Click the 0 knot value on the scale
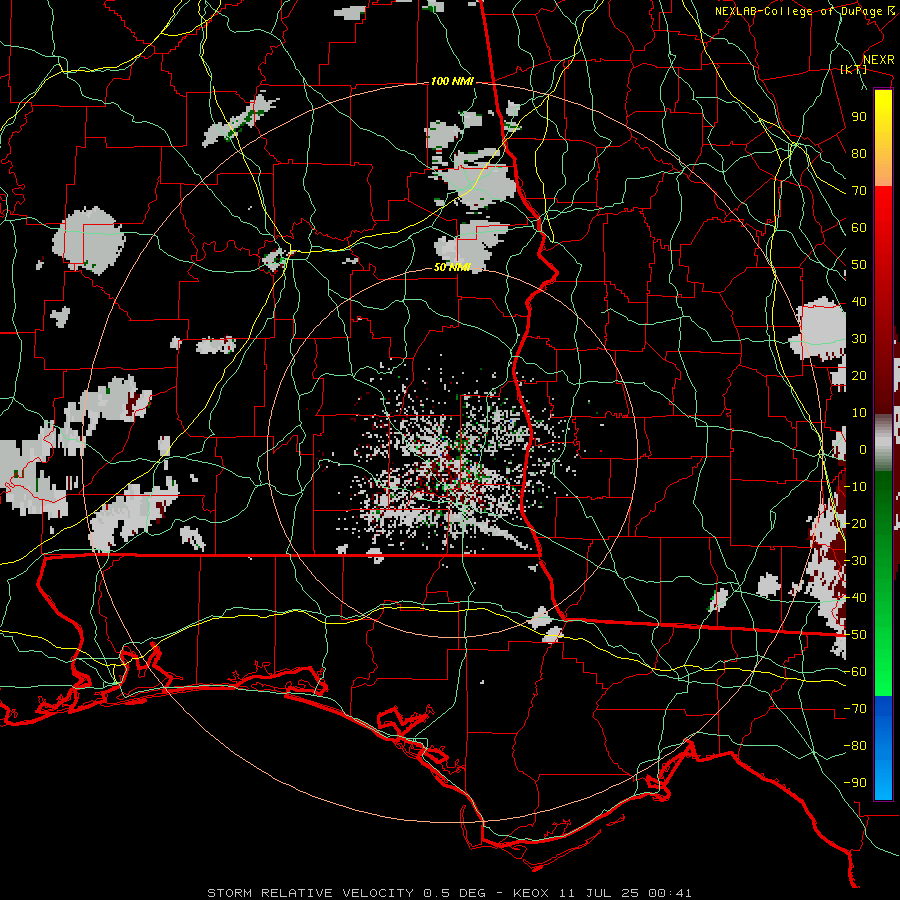The width and height of the screenshot is (900, 900). [862, 450]
